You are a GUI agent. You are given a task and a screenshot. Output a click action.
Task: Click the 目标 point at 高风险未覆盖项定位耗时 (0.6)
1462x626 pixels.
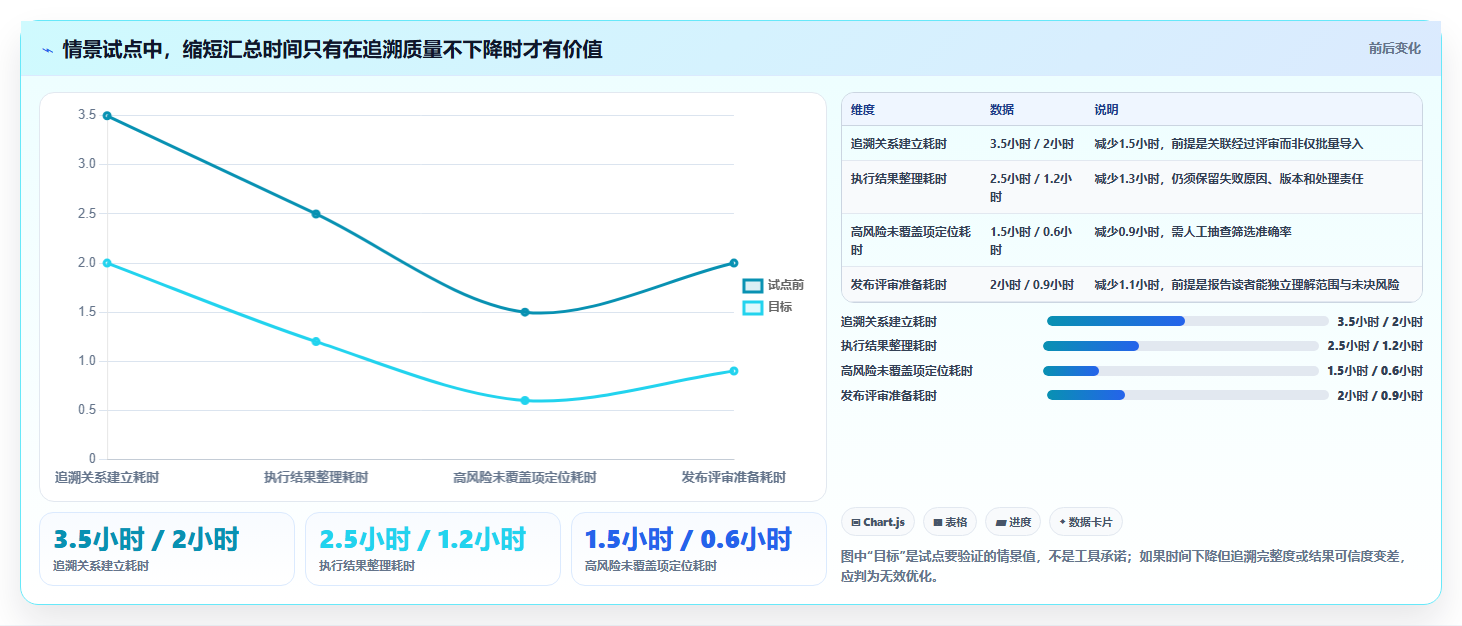click(x=525, y=400)
